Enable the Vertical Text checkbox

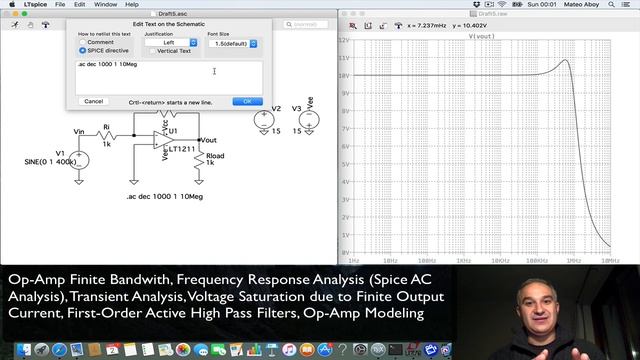click(153, 51)
